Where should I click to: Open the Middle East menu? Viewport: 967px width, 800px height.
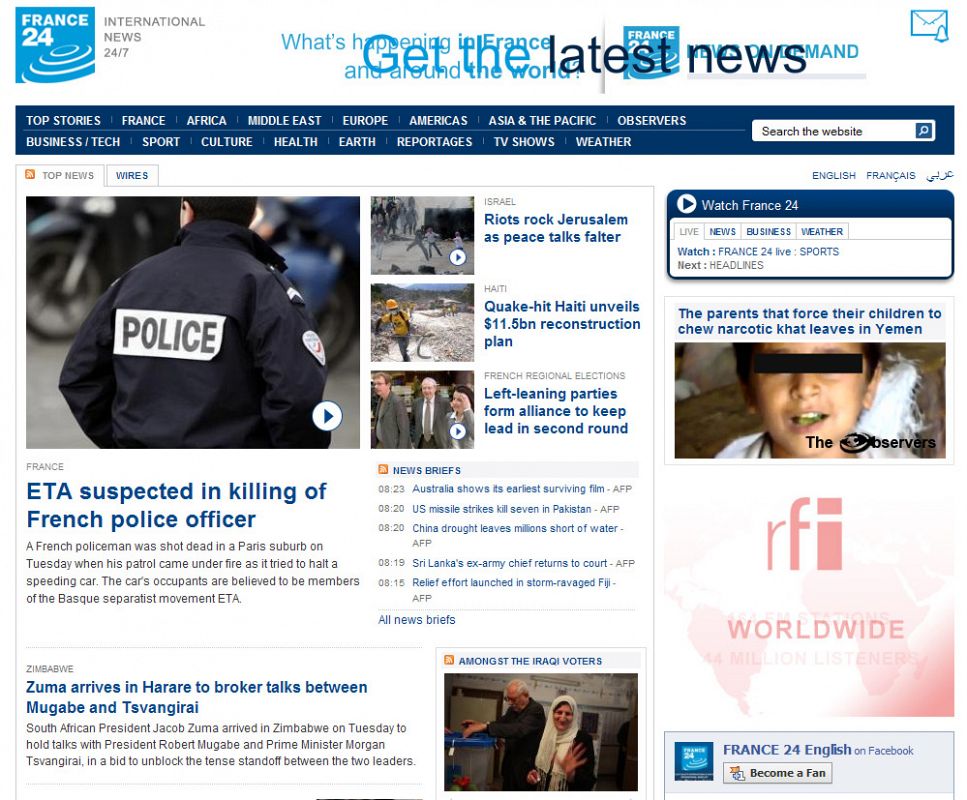(284, 121)
